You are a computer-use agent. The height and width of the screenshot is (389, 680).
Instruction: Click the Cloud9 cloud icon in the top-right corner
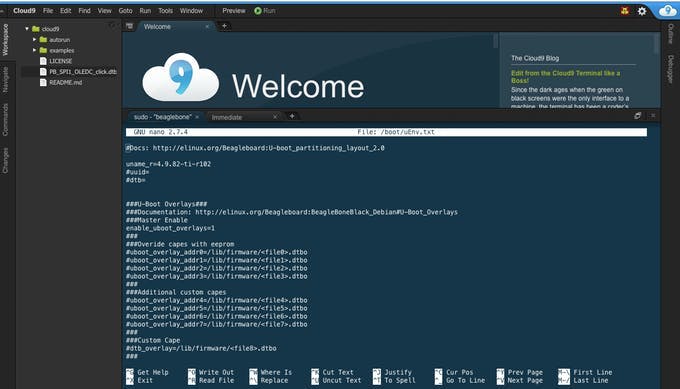667,11
